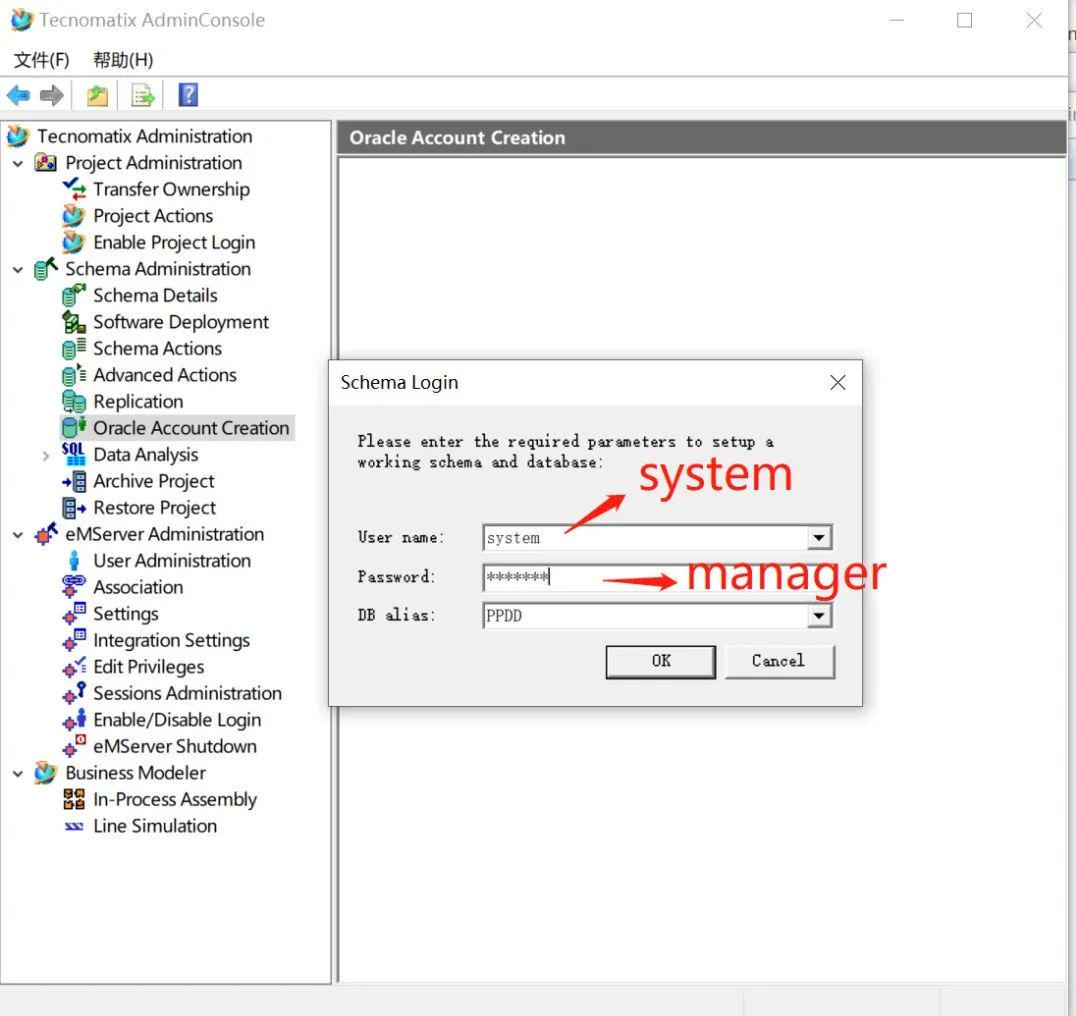Click the User name text field
This screenshot has width=1076, height=1016.
click(646, 538)
